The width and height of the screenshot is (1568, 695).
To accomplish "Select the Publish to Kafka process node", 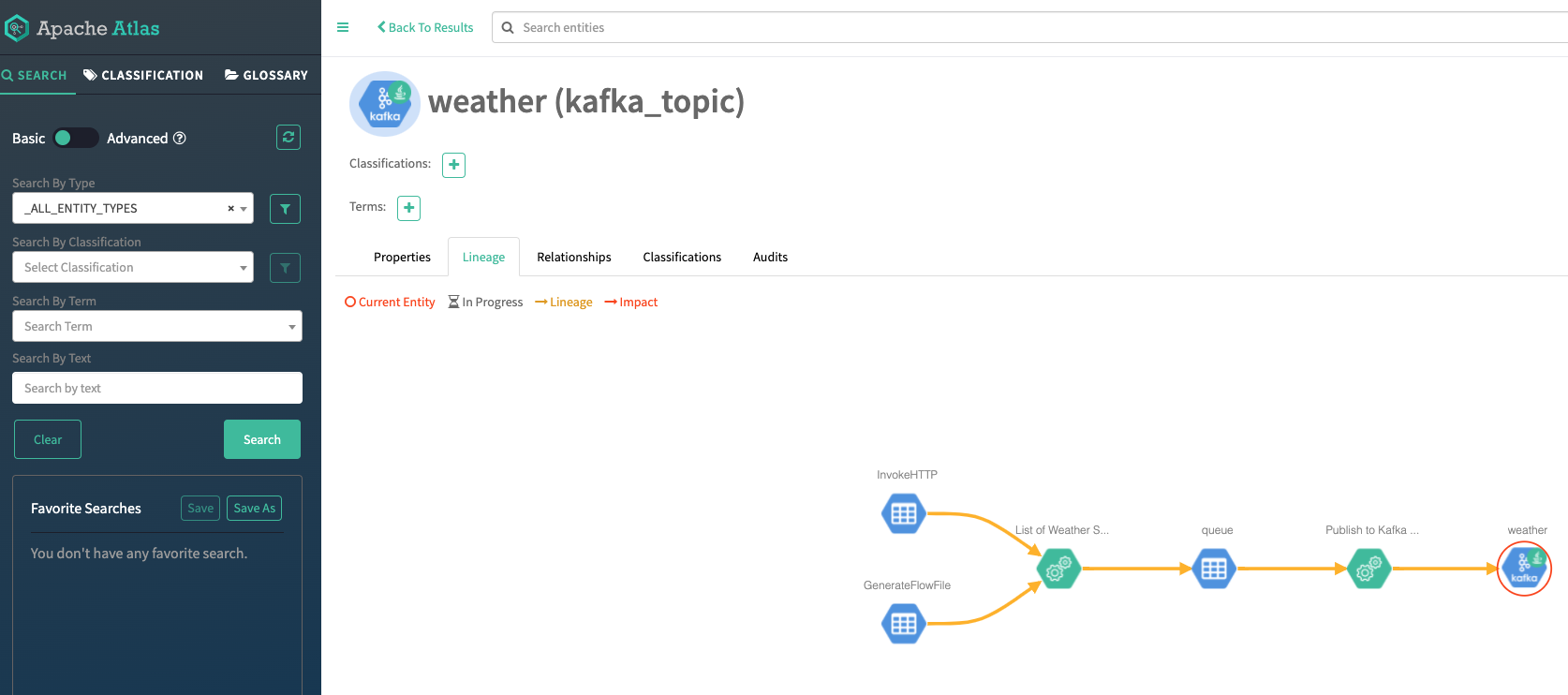I will 1368,569.
